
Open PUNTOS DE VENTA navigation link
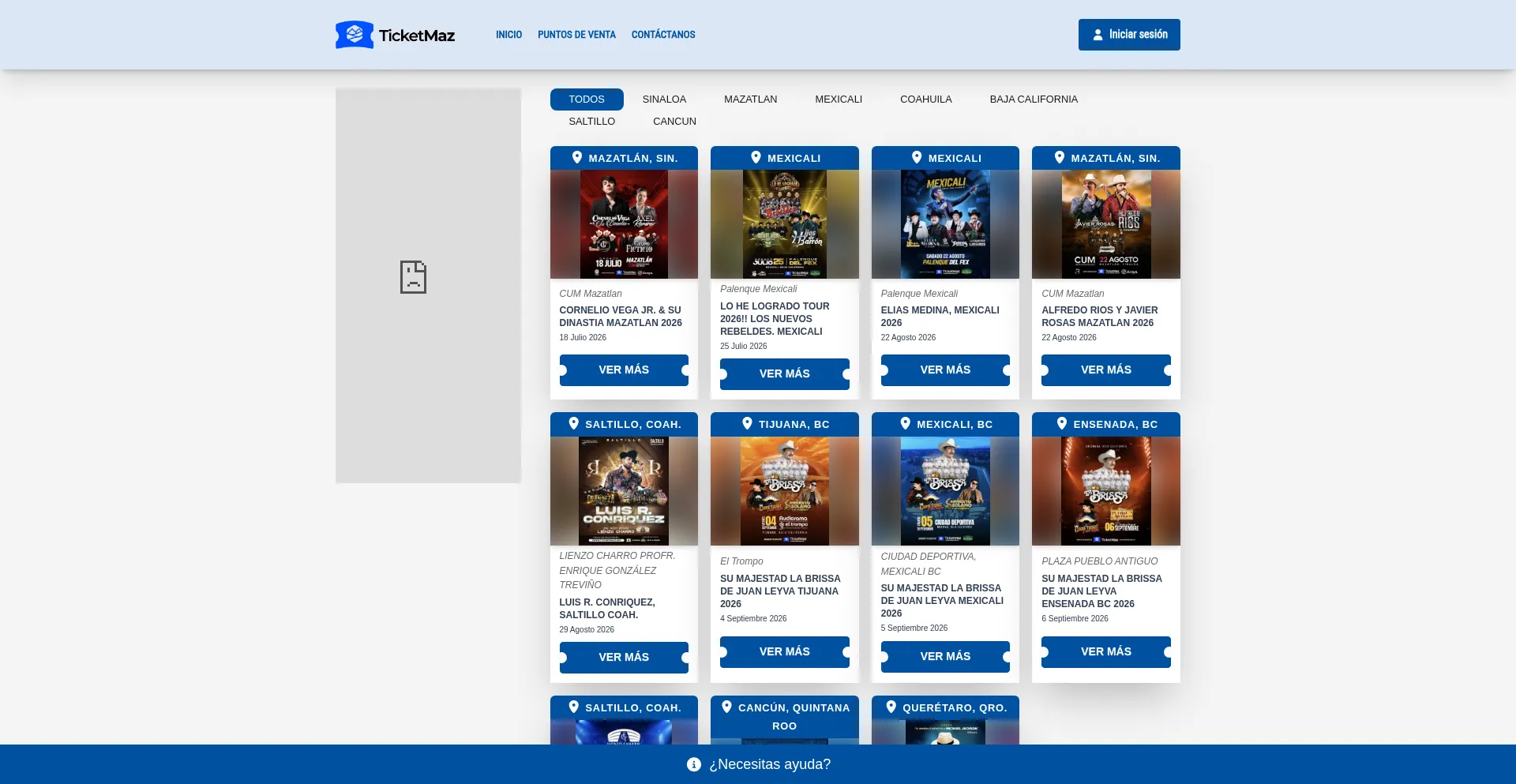(x=576, y=35)
